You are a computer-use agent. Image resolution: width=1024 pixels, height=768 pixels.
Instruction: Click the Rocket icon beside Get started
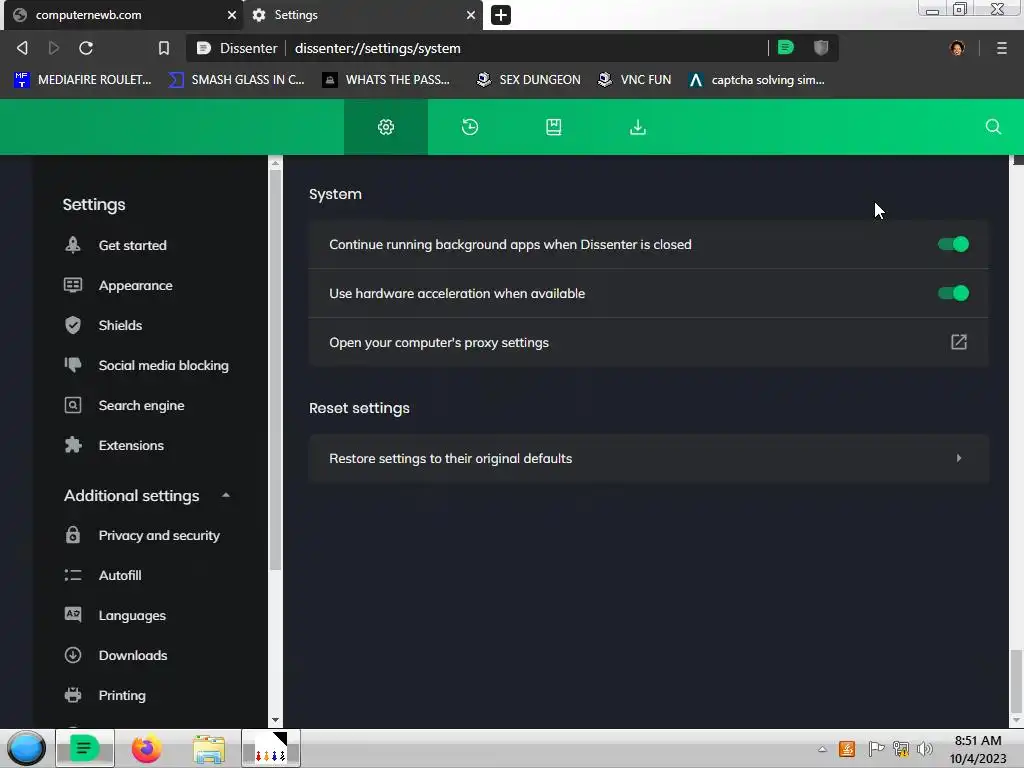[x=73, y=245]
